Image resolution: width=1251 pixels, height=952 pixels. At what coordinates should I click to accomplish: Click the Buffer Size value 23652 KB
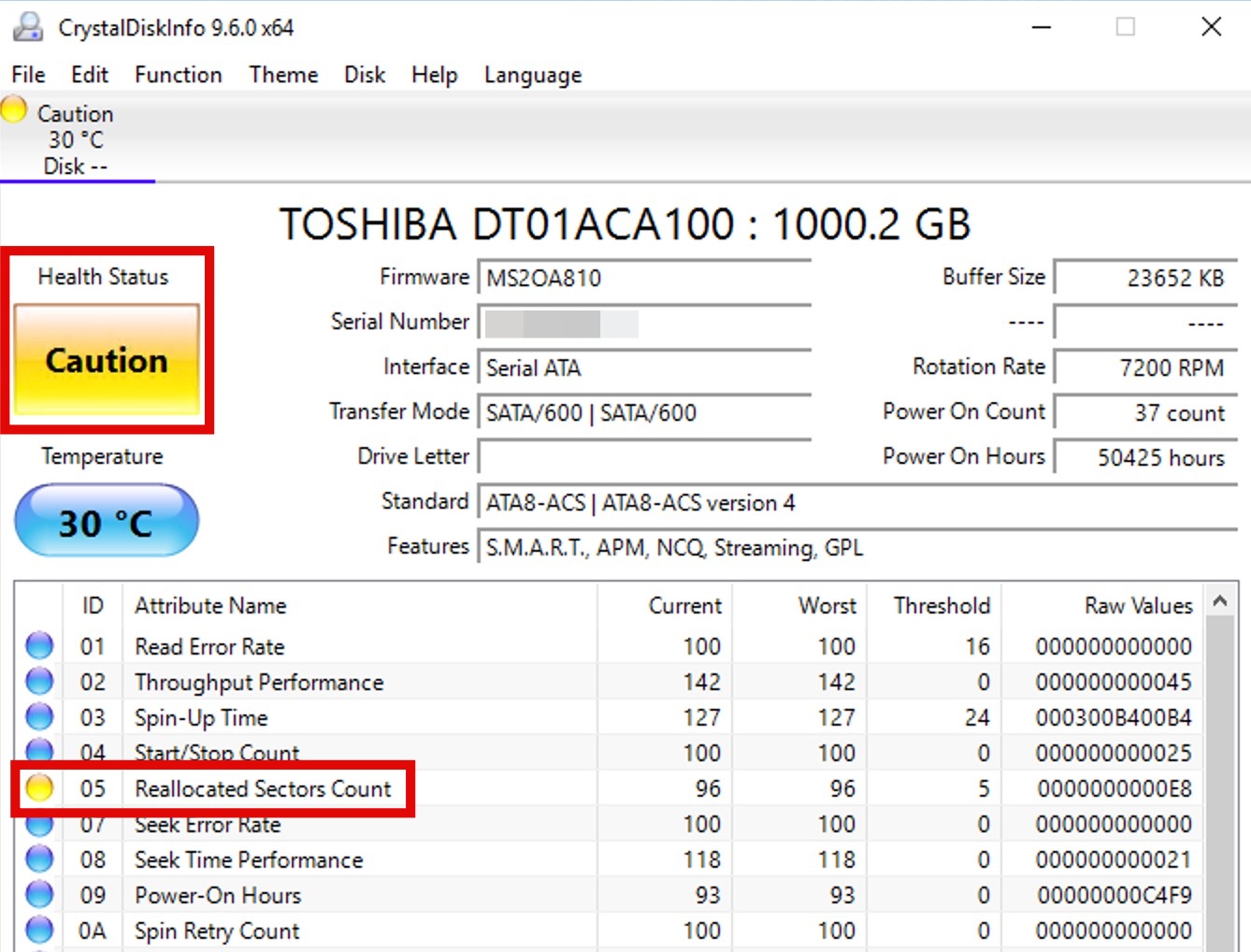(x=1145, y=278)
